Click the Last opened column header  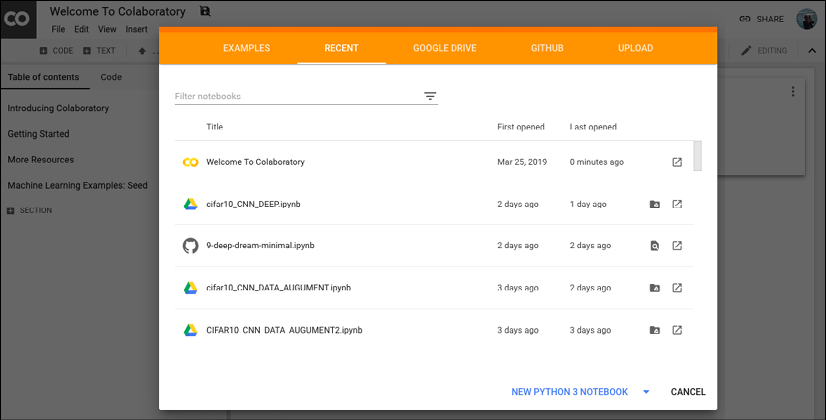[593, 126]
